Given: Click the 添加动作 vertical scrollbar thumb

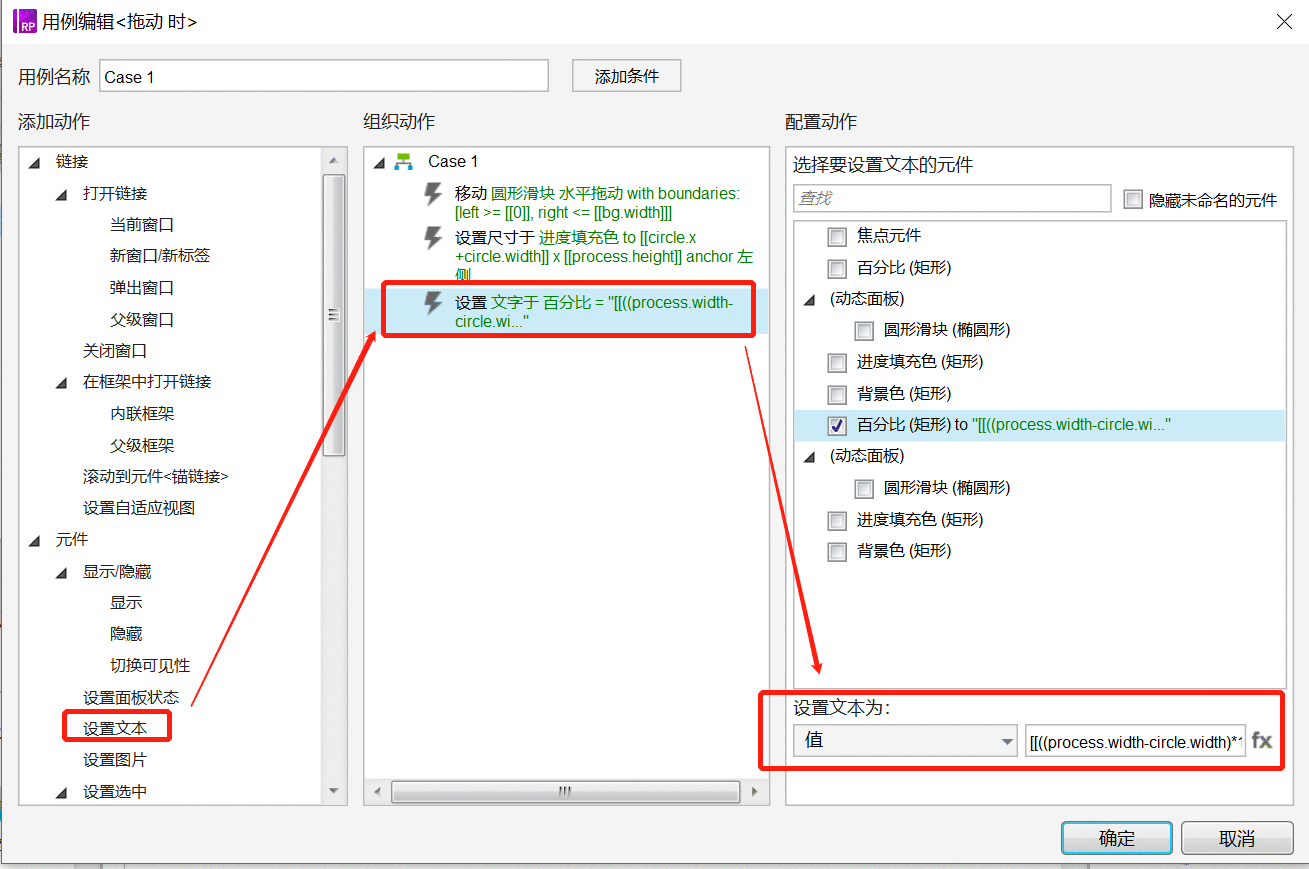Looking at the screenshot, I should pyautogui.click(x=334, y=315).
